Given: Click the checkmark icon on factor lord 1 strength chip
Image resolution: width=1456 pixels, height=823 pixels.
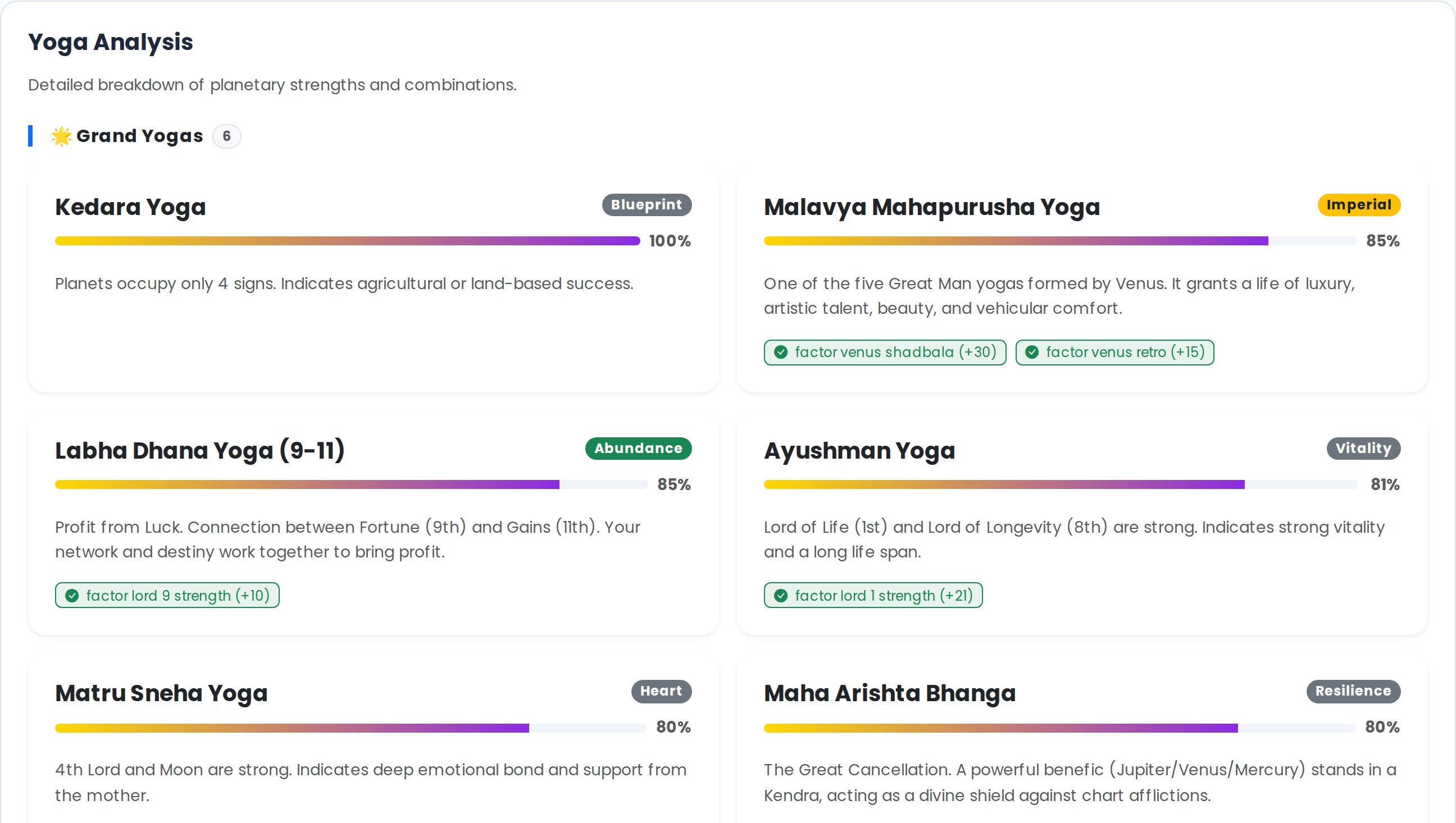Looking at the screenshot, I should click(x=781, y=595).
